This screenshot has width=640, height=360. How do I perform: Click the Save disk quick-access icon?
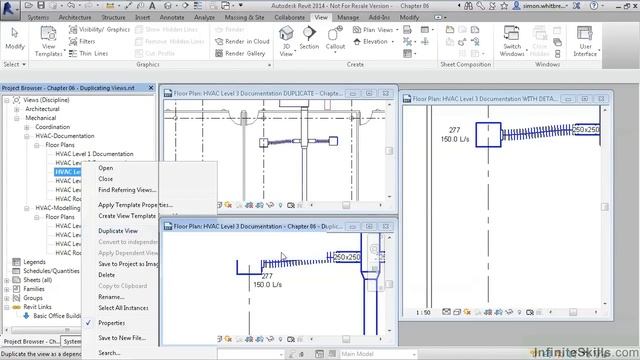click(x=41, y=5)
